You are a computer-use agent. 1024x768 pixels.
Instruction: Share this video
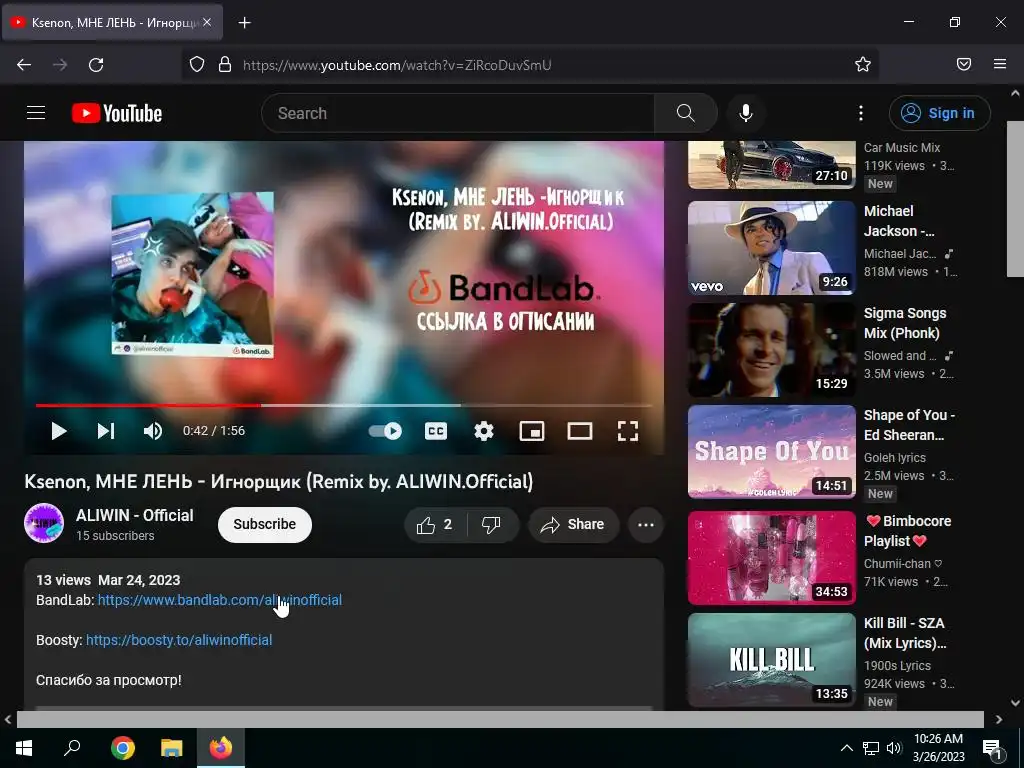pos(573,524)
